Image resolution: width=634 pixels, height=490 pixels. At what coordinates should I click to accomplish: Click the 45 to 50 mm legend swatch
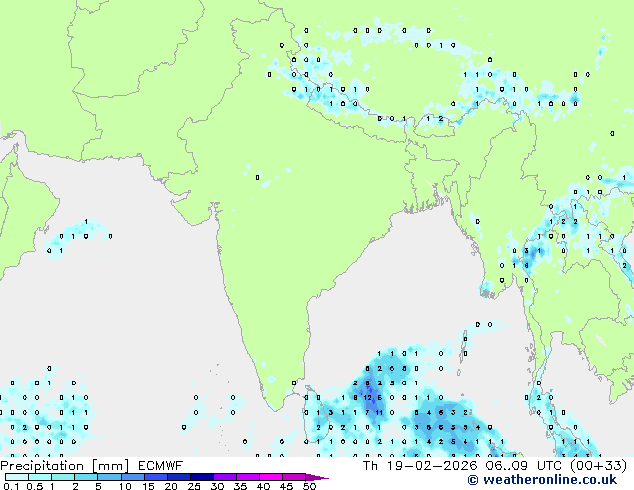tap(294, 477)
